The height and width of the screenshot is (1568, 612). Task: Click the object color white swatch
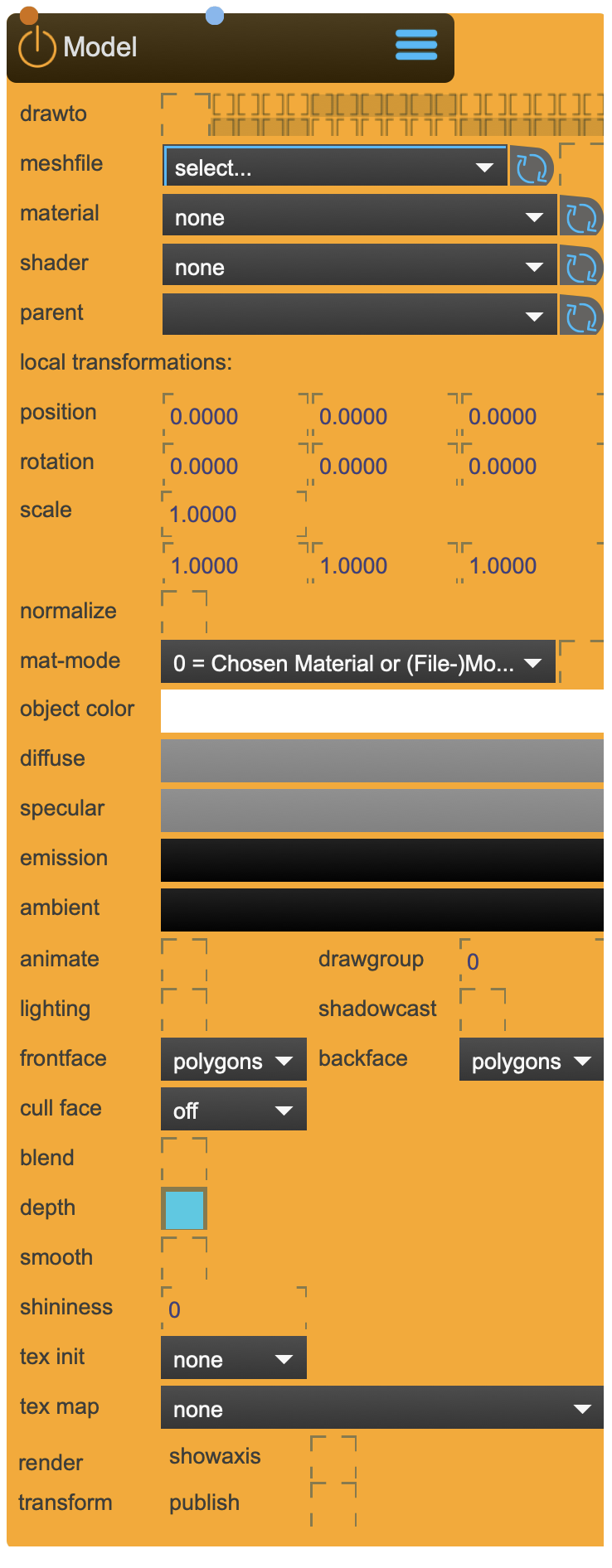click(x=381, y=711)
